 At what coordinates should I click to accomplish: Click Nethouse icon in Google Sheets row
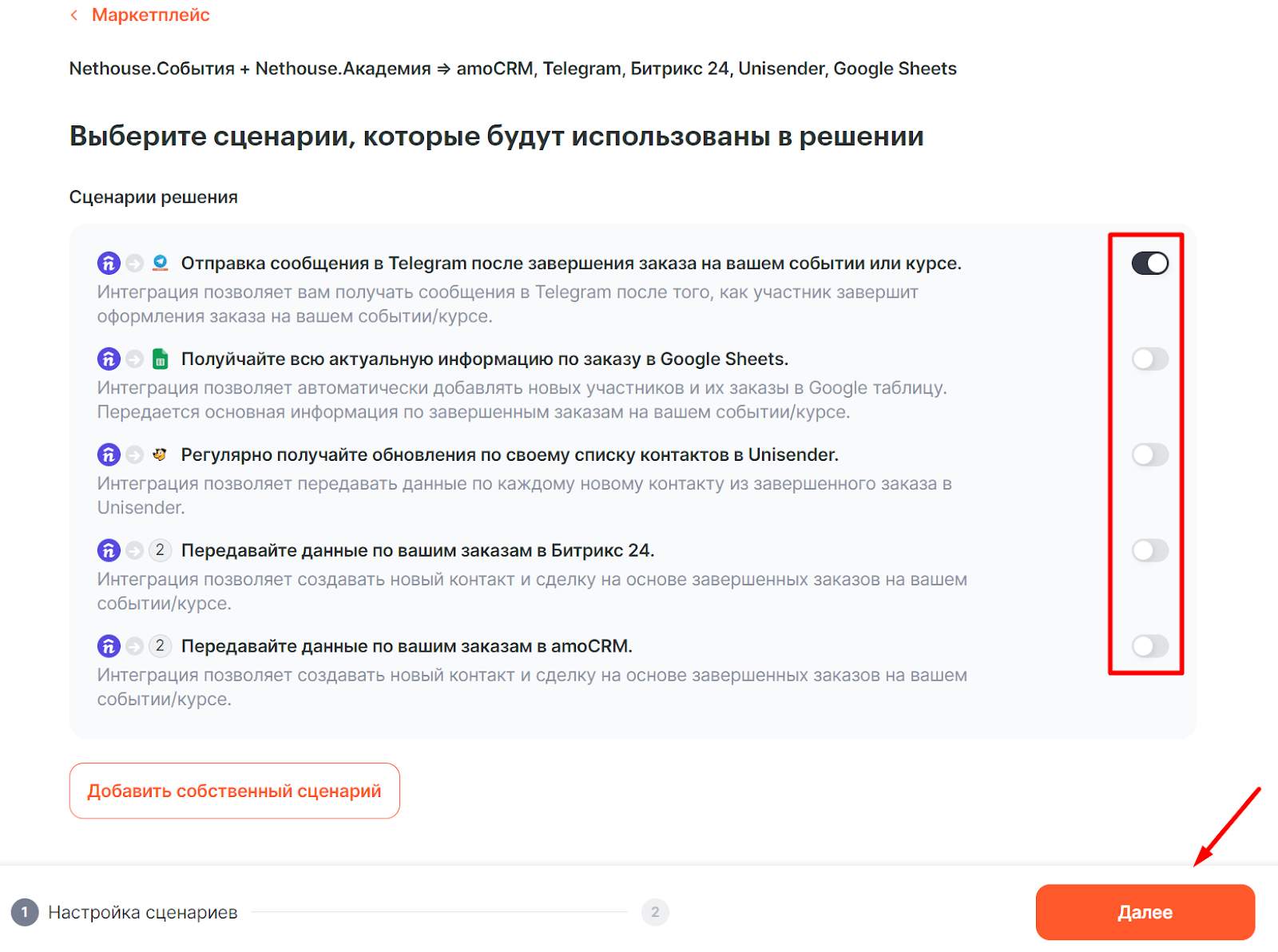tap(109, 359)
